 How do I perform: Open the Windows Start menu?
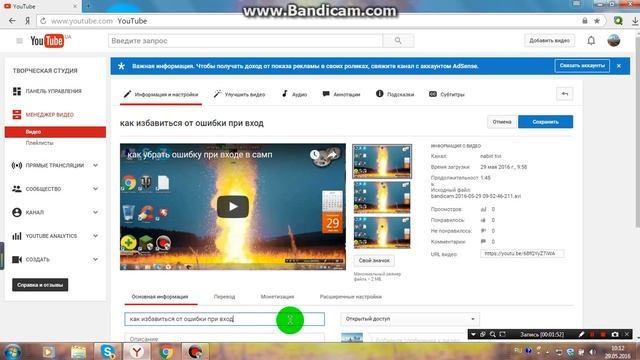click(12, 352)
